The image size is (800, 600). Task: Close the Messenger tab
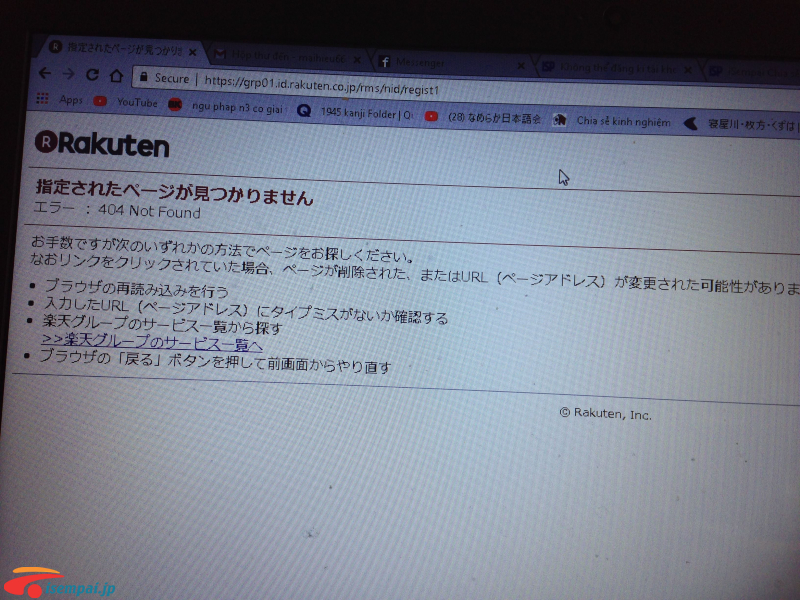coord(521,66)
